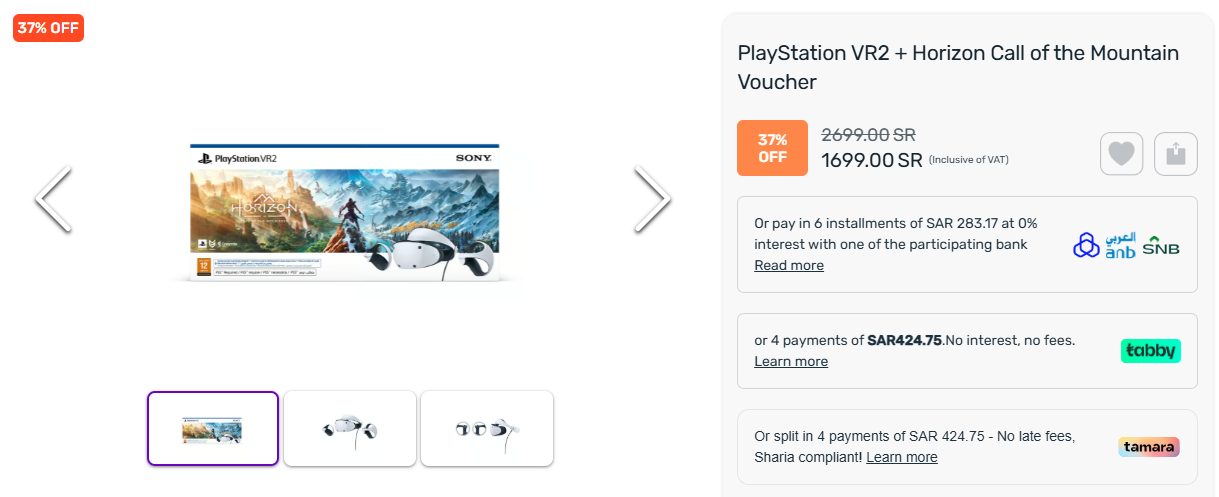Open tabby Learn more link

point(791,361)
